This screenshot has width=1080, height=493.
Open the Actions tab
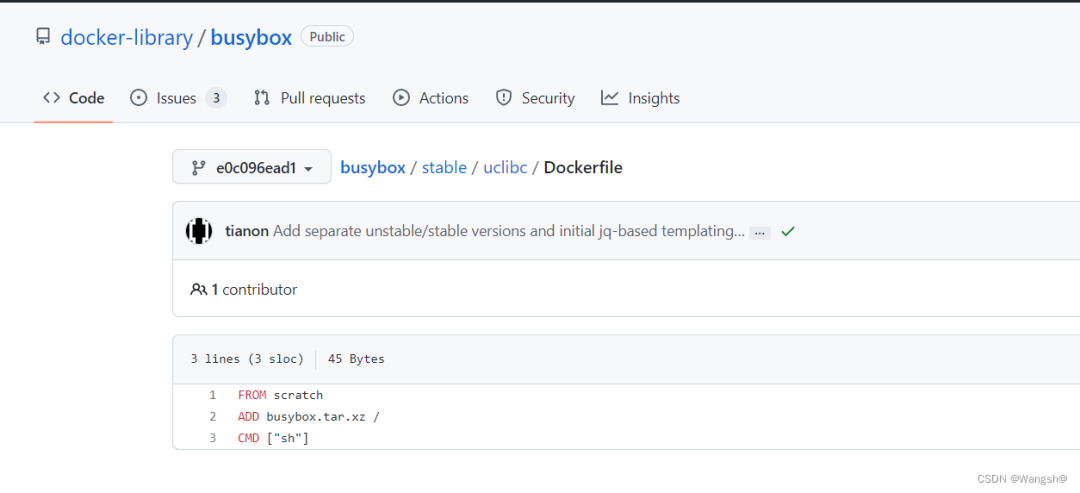(430, 98)
